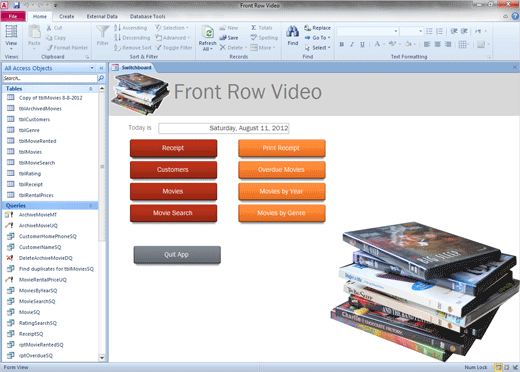Click the Quit App button
520x372 pixels.
click(x=177, y=255)
